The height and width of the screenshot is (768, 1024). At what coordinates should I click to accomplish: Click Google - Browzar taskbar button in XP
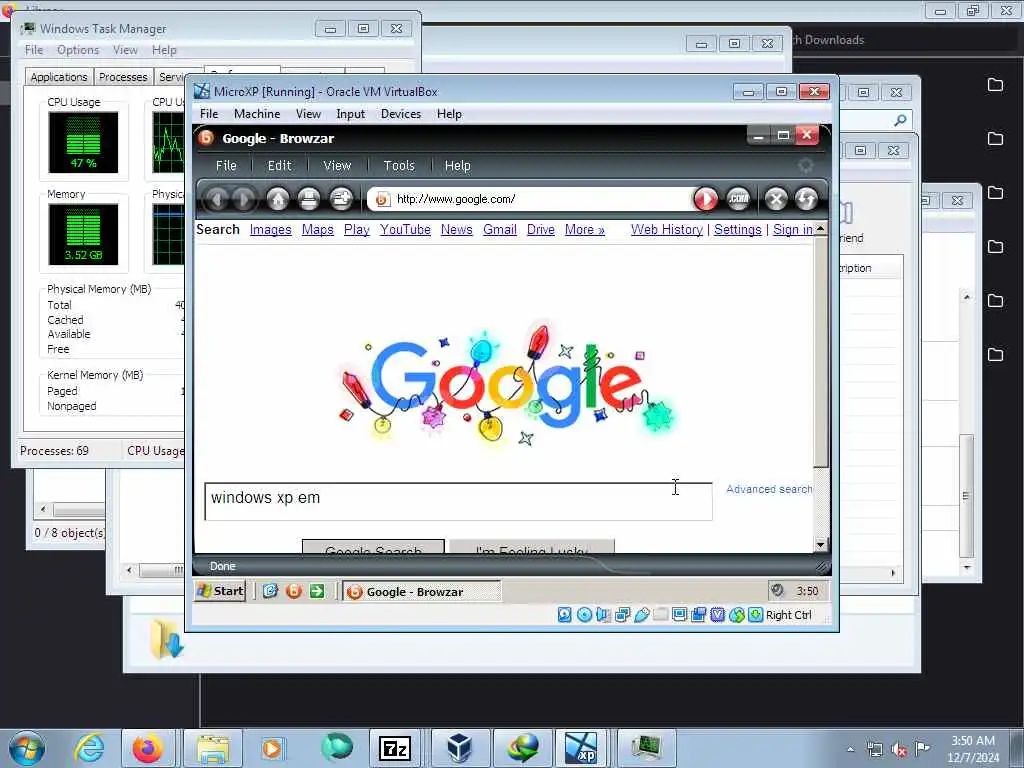point(422,592)
